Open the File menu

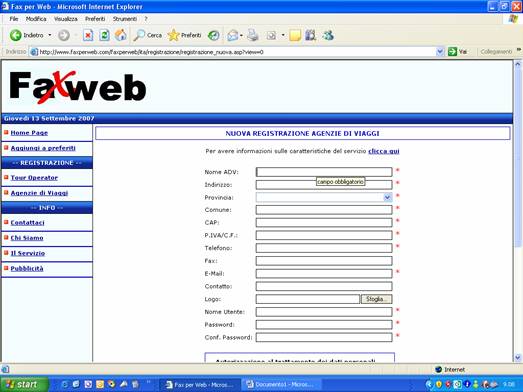14,19
